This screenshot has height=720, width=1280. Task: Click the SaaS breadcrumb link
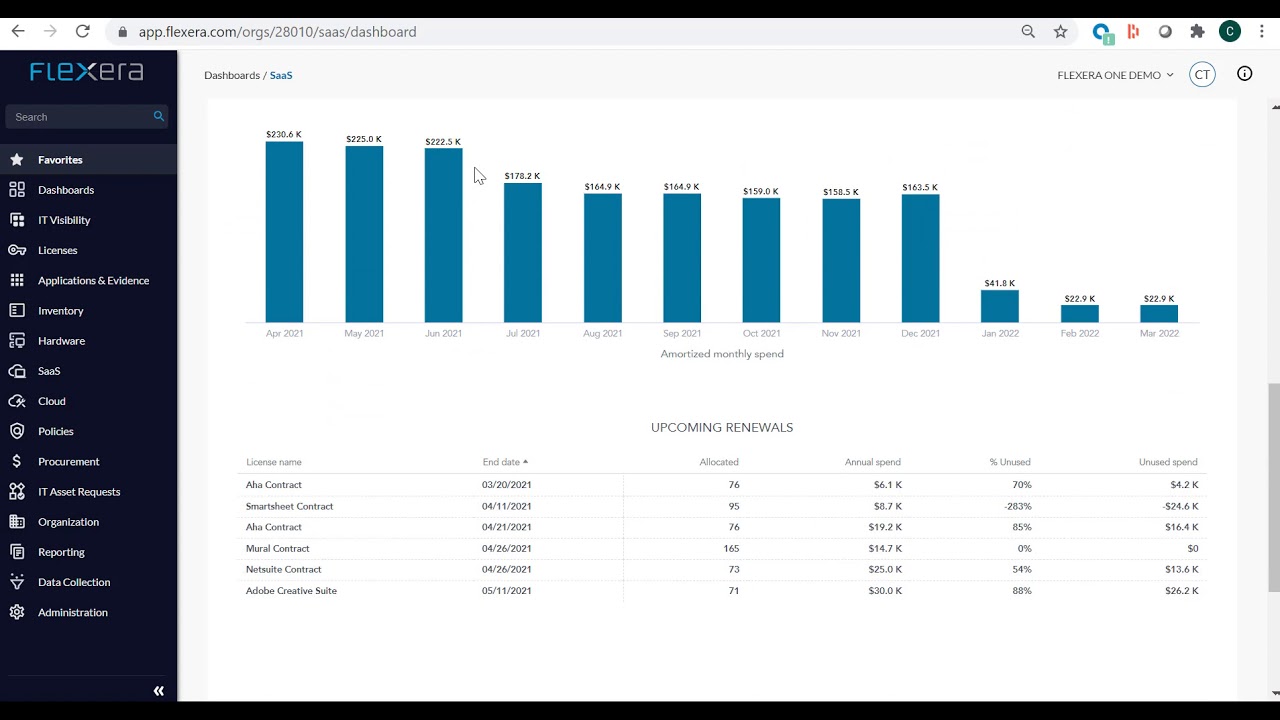click(x=281, y=75)
